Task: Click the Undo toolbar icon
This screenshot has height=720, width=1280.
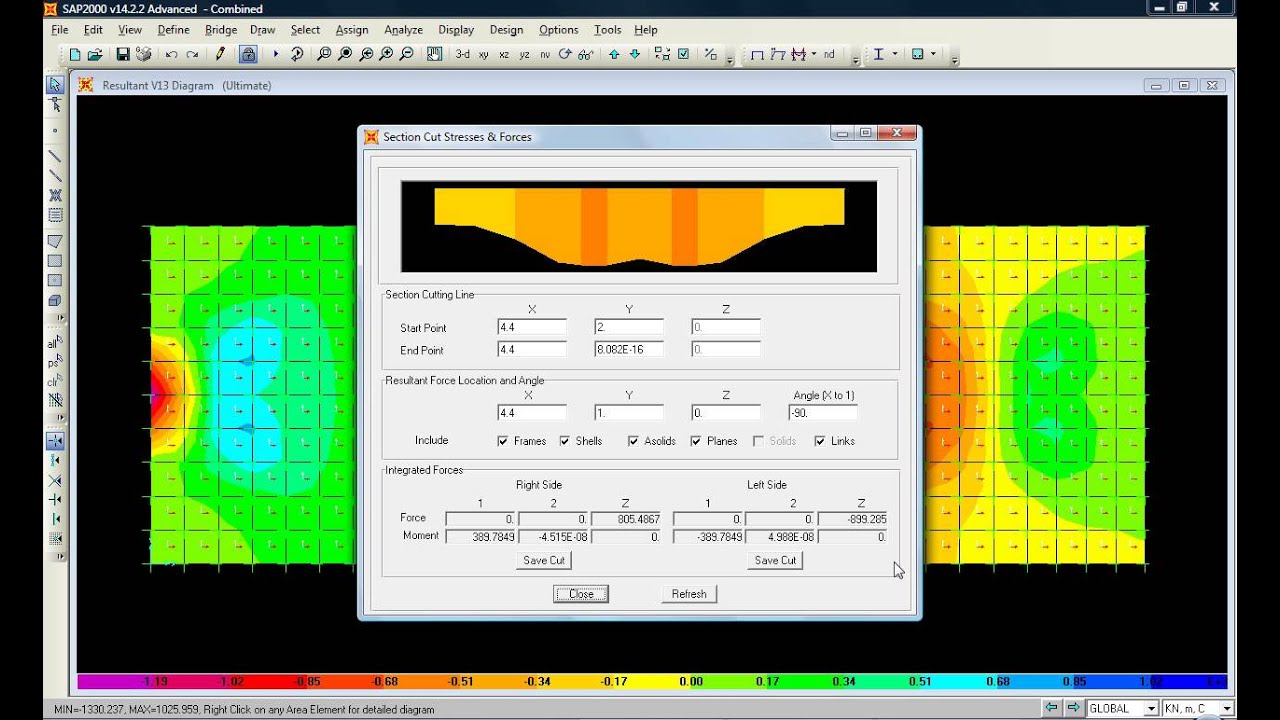Action: click(x=171, y=54)
